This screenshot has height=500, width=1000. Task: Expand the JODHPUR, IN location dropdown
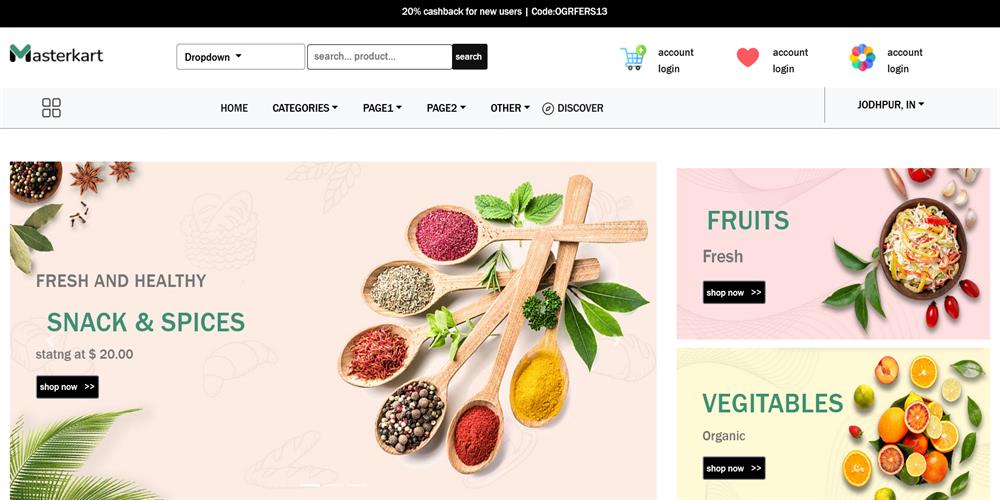tap(890, 105)
